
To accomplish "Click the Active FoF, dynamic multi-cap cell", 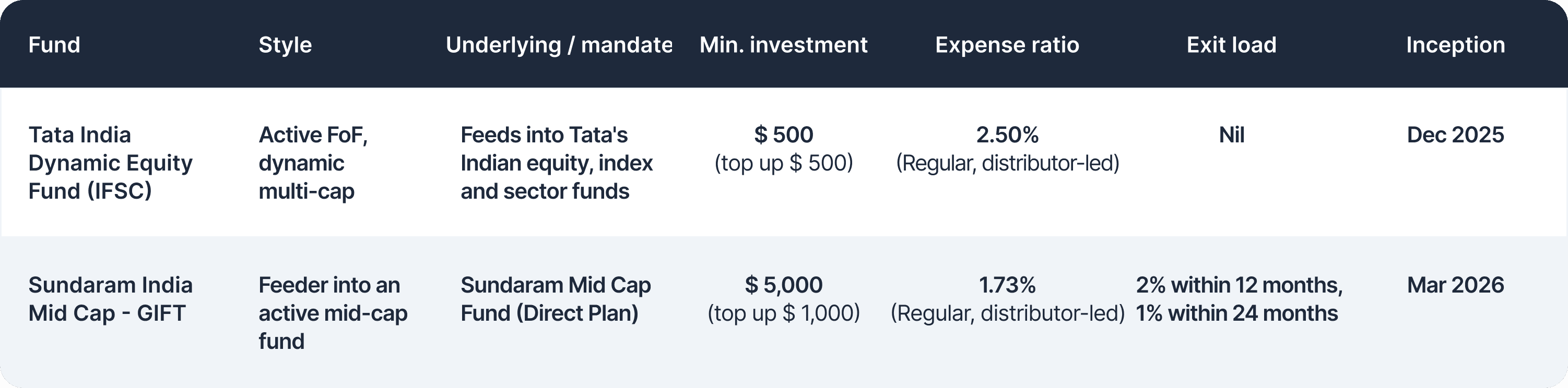I will pyautogui.click(x=313, y=162).
